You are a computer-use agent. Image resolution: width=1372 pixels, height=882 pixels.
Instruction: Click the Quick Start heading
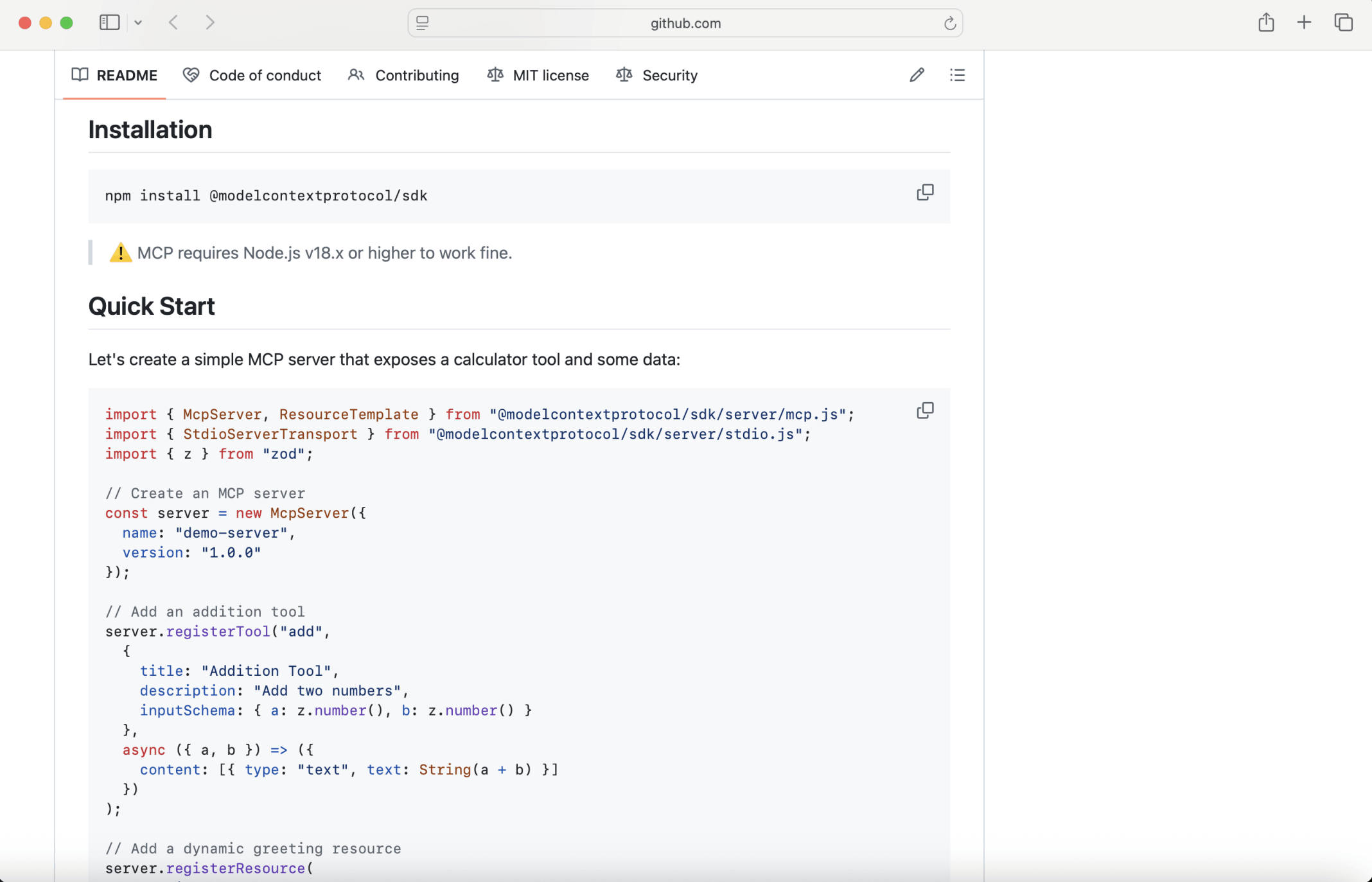pos(152,306)
